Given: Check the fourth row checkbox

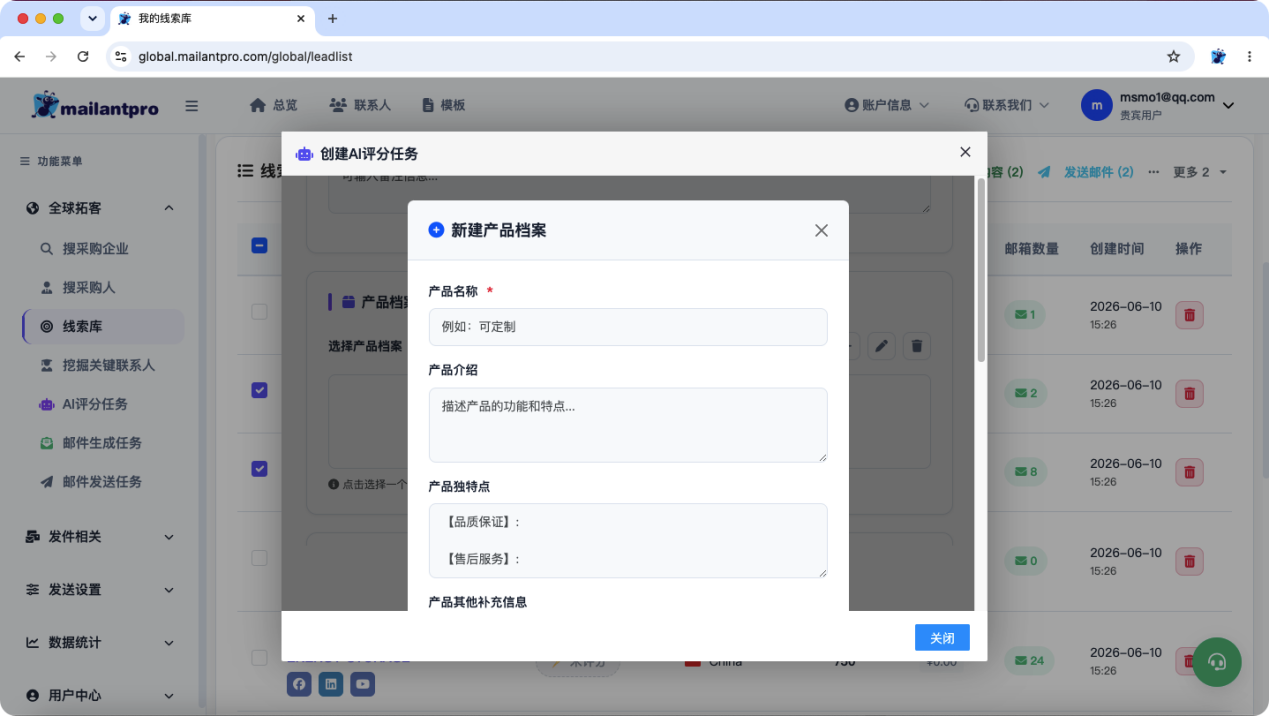Looking at the screenshot, I should point(259,557).
